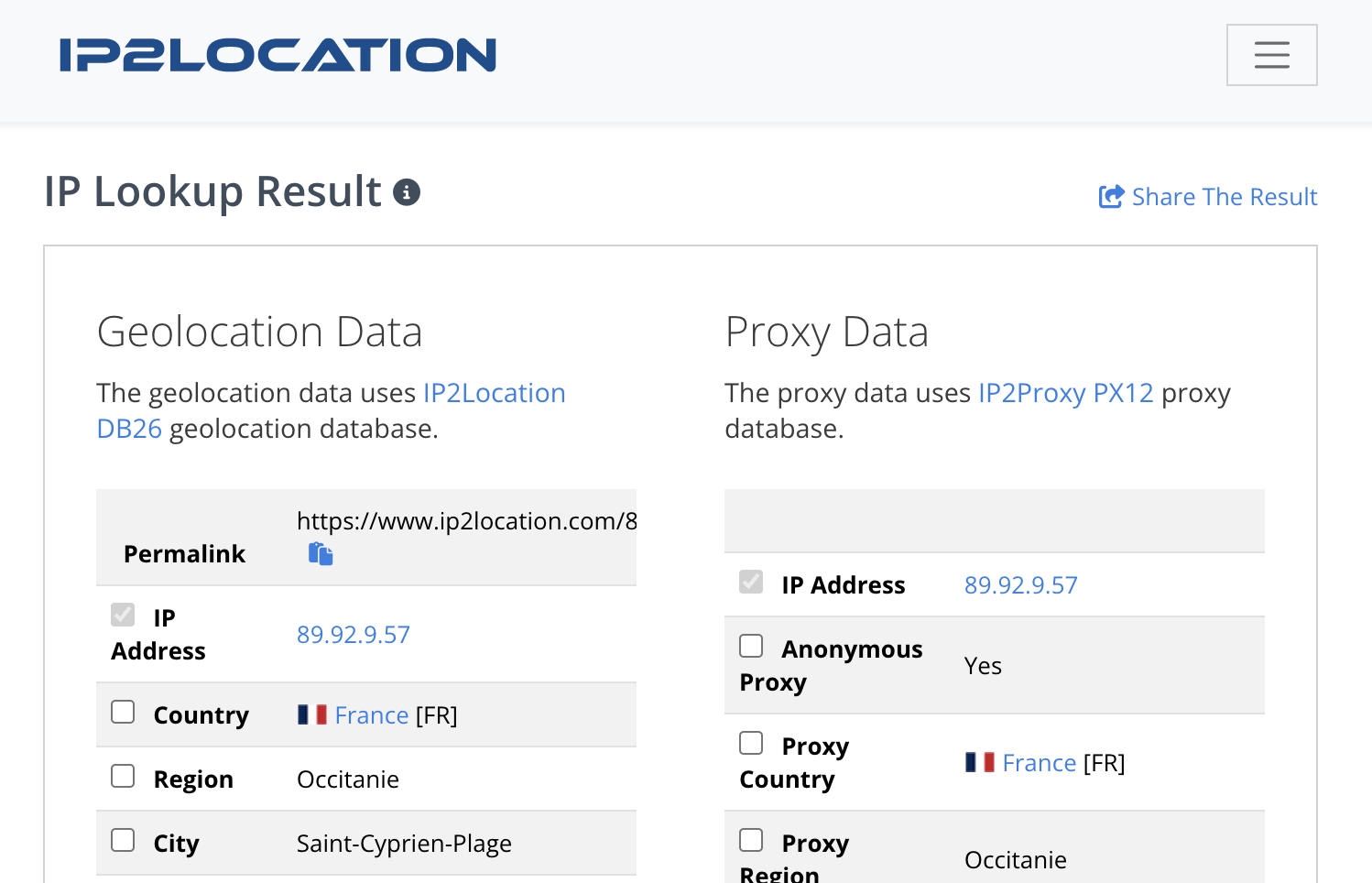Check the Country checkbox
The height and width of the screenshot is (883, 1372).
tap(123, 713)
